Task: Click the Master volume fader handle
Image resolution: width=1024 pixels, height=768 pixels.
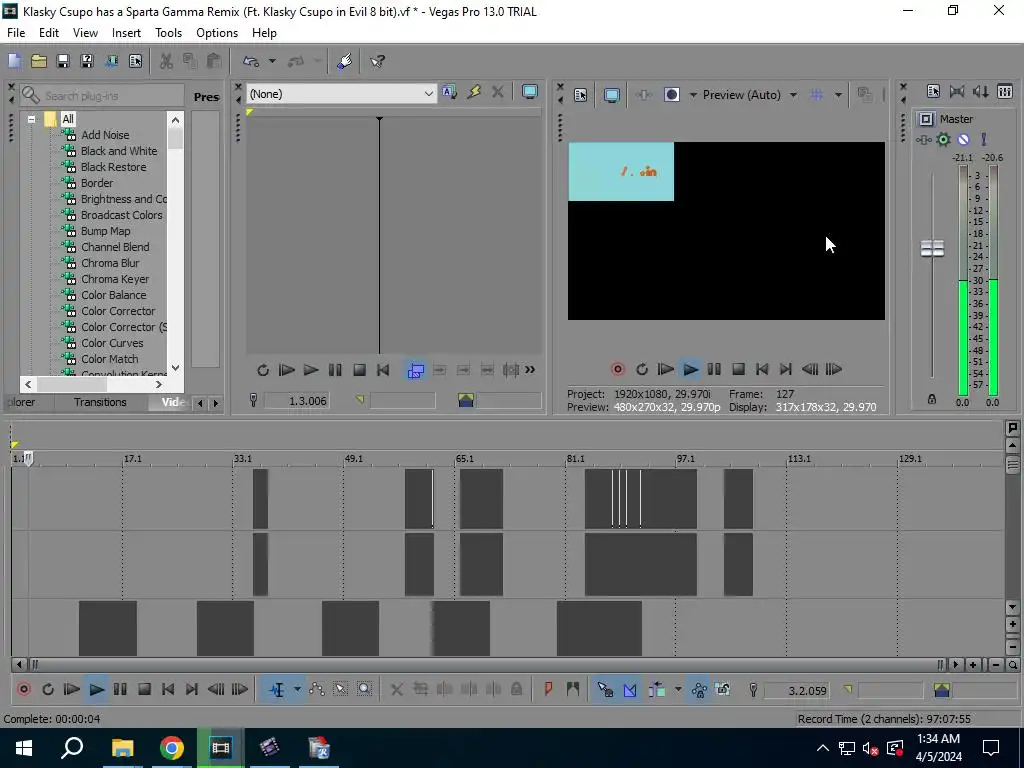Action: (x=932, y=248)
